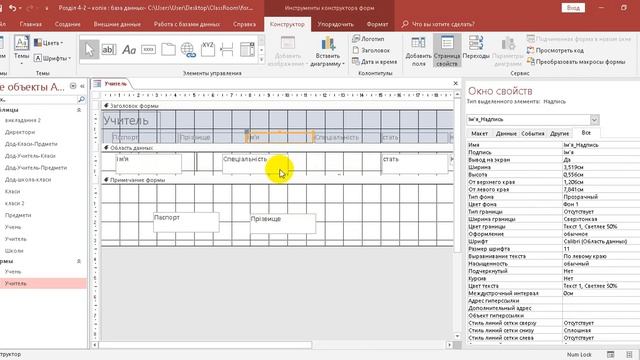Click the Заголовок формы section bar
The width and height of the screenshot is (640, 360).
(x=278, y=106)
